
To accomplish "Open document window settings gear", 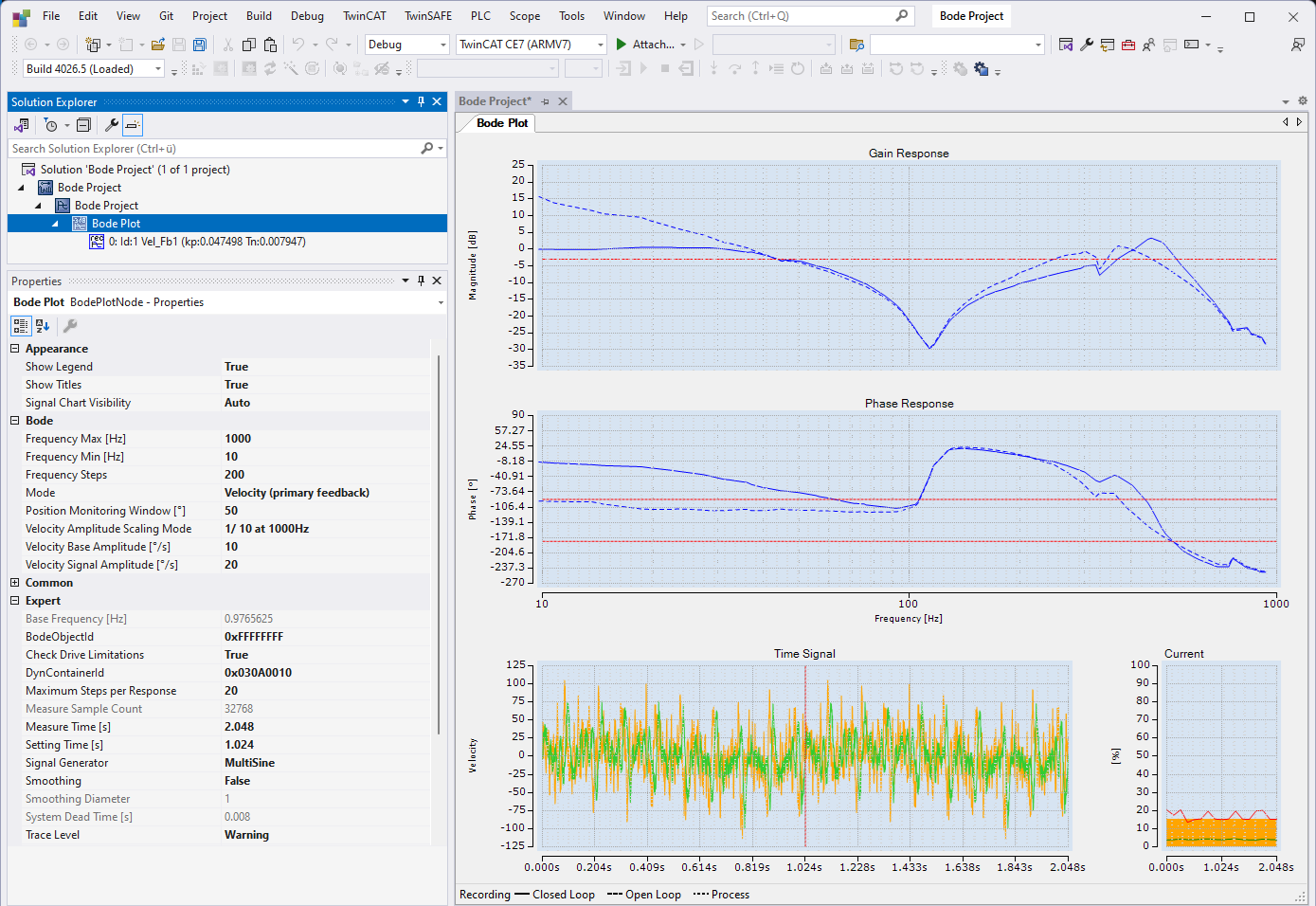I will (1303, 100).
